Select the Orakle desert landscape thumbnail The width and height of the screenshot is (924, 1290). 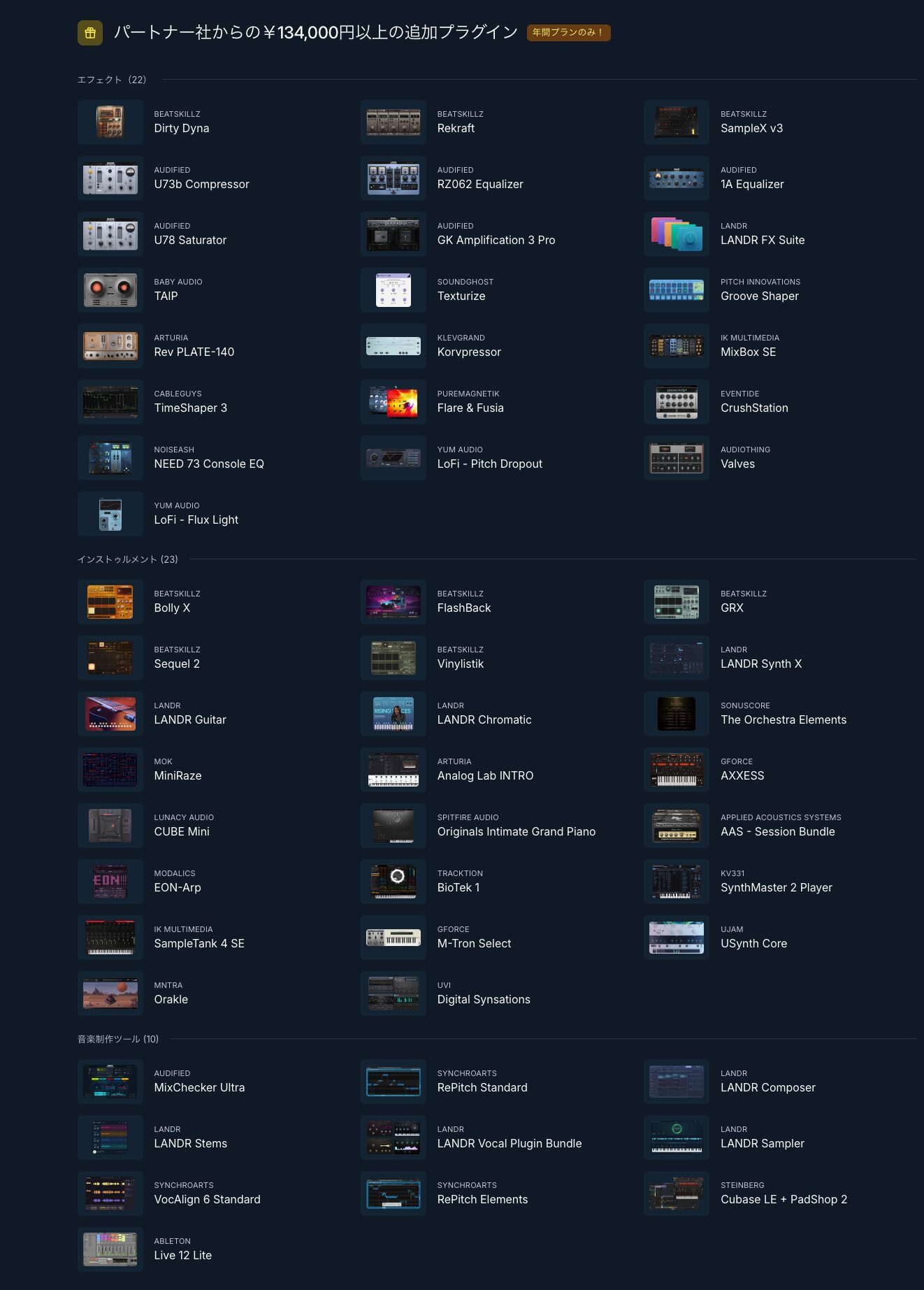pyautogui.click(x=110, y=994)
